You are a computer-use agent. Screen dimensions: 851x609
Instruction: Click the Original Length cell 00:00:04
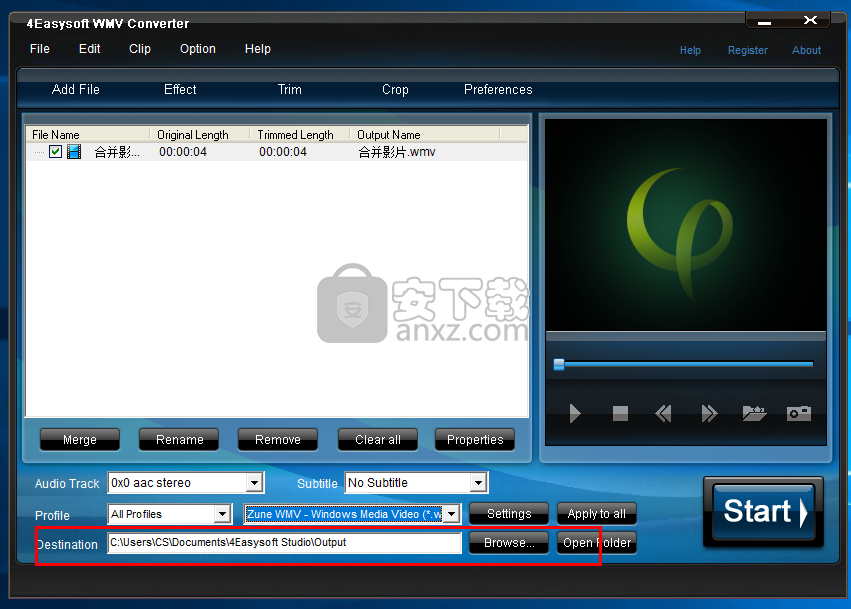click(183, 152)
